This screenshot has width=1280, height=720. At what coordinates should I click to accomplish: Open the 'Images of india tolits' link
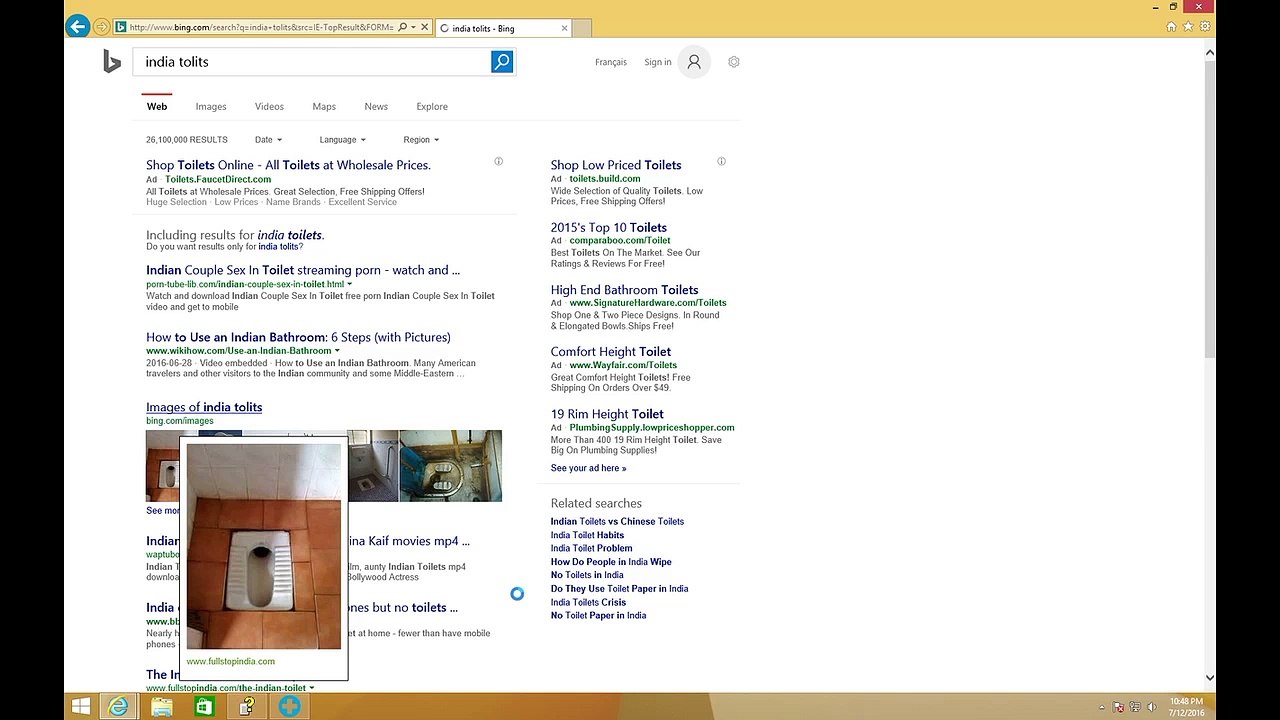pos(204,407)
